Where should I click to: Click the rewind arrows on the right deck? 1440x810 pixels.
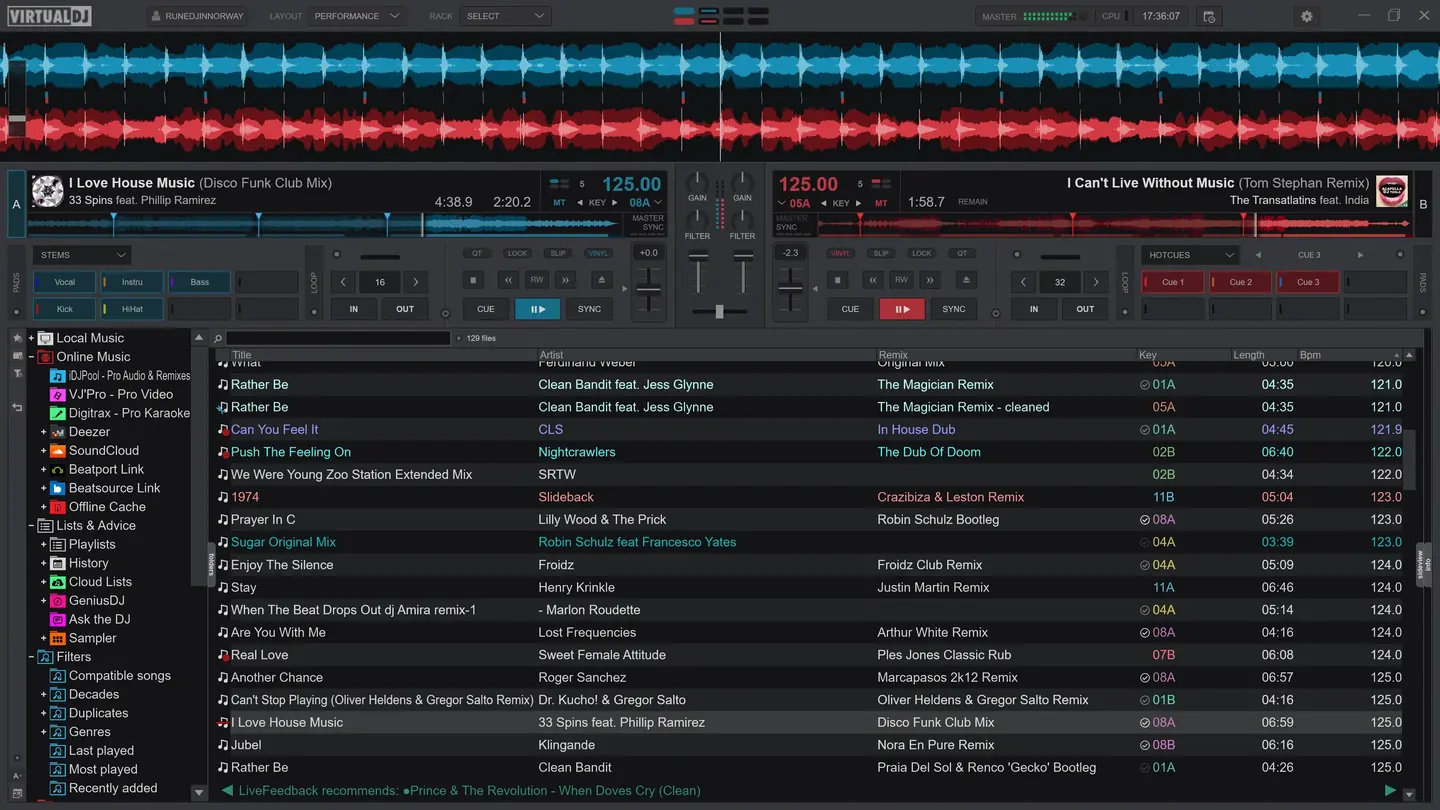(873, 281)
